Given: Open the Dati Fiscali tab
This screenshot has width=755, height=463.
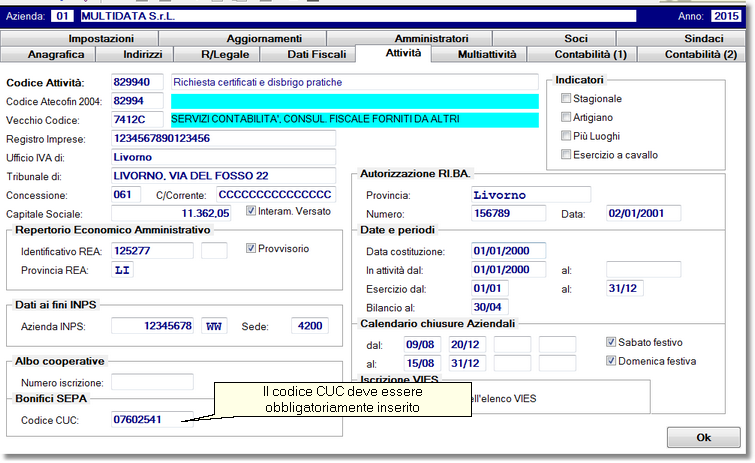Looking at the screenshot, I should tap(308, 54).
